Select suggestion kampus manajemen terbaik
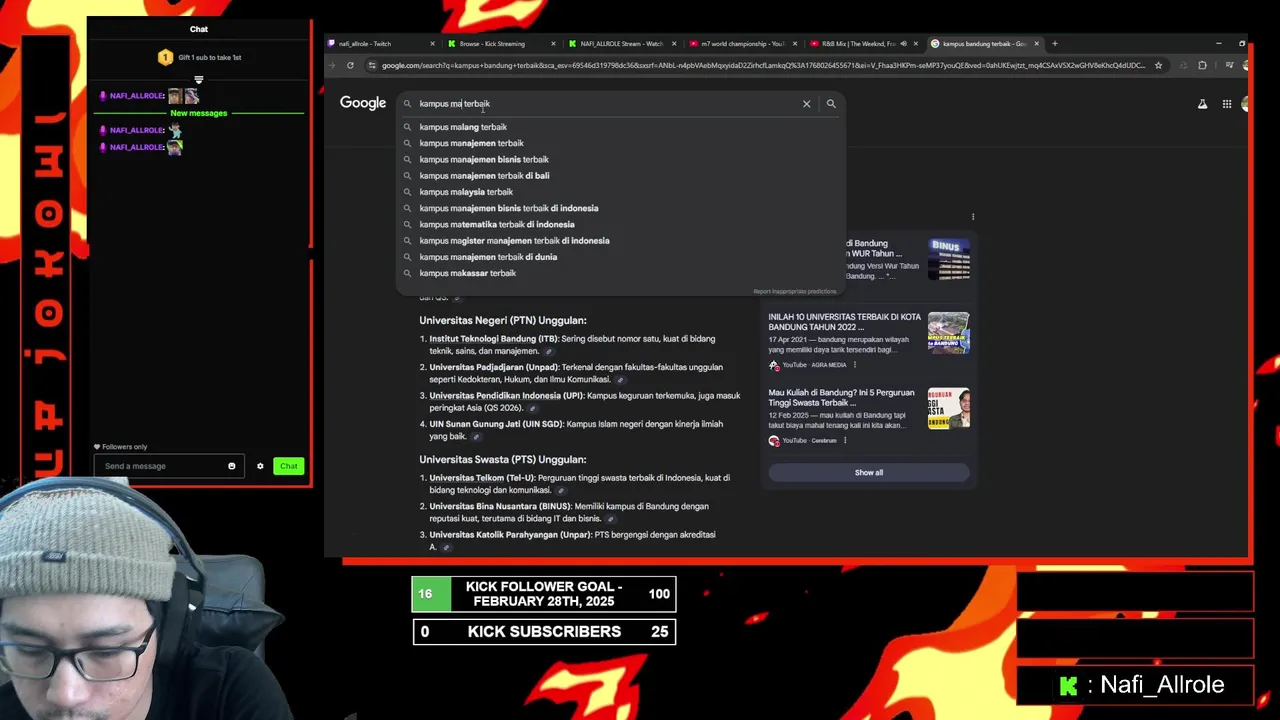 (622, 143)
